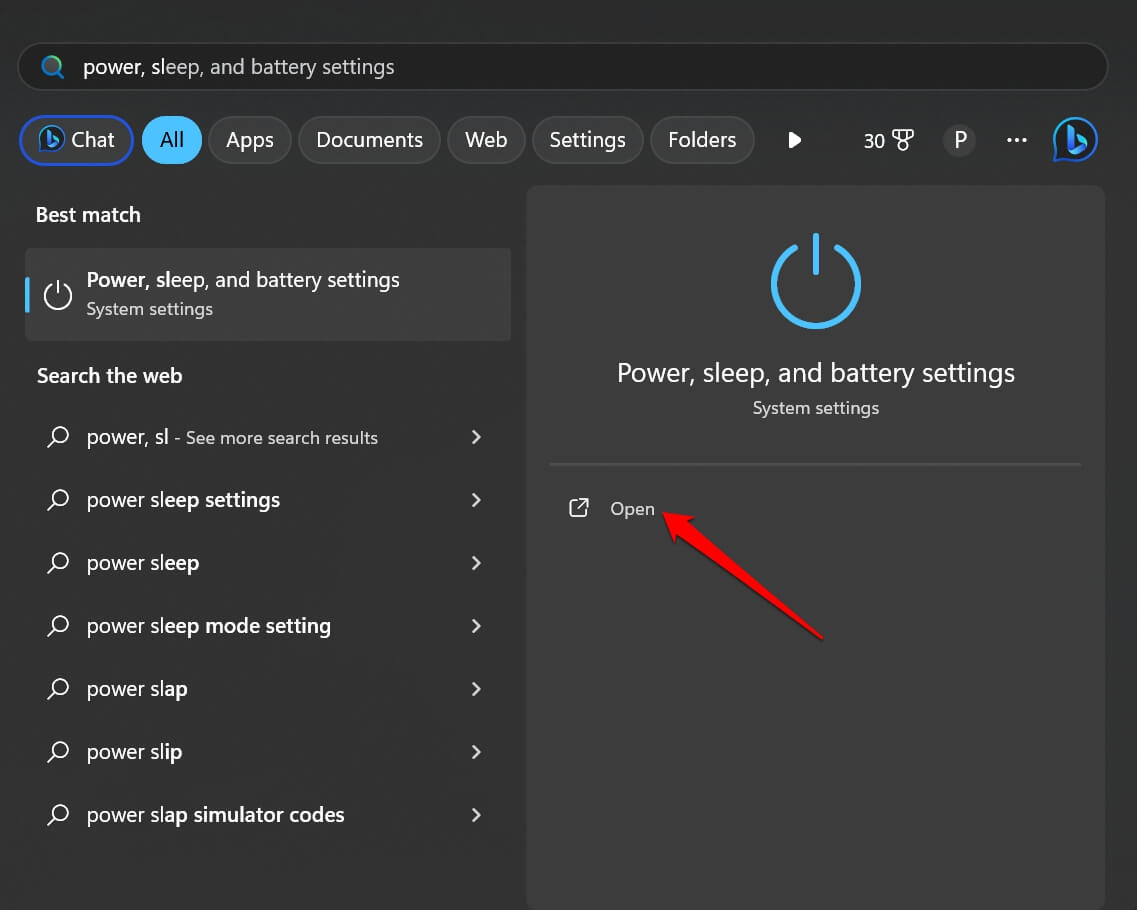Viewport: 1137px width, 910px height.
Task: Expand chevron for 'power sleep settings'
Action: [x=476, y=500]
